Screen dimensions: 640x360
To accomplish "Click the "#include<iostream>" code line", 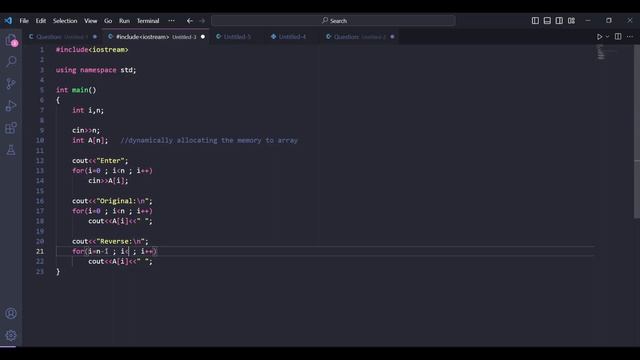I will click(x=92, y=50).
